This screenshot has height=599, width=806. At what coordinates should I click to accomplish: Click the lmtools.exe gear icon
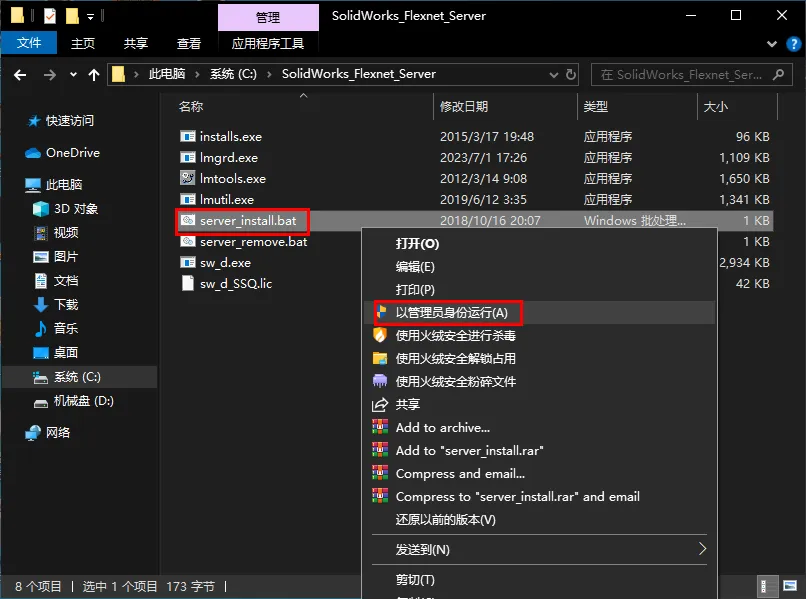(x=188, y=178)
